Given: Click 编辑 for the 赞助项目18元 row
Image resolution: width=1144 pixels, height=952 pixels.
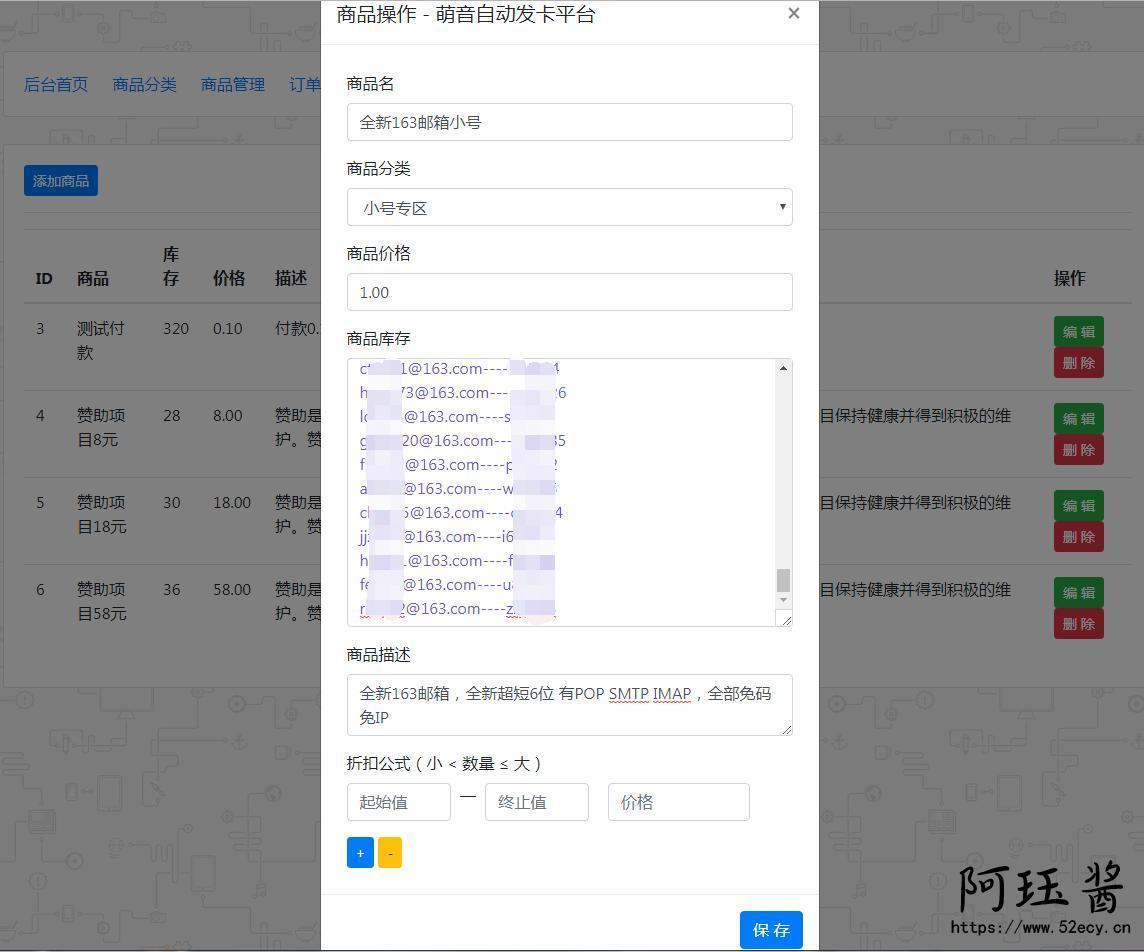Looking at the screenshot, I should click(1078, 506).
